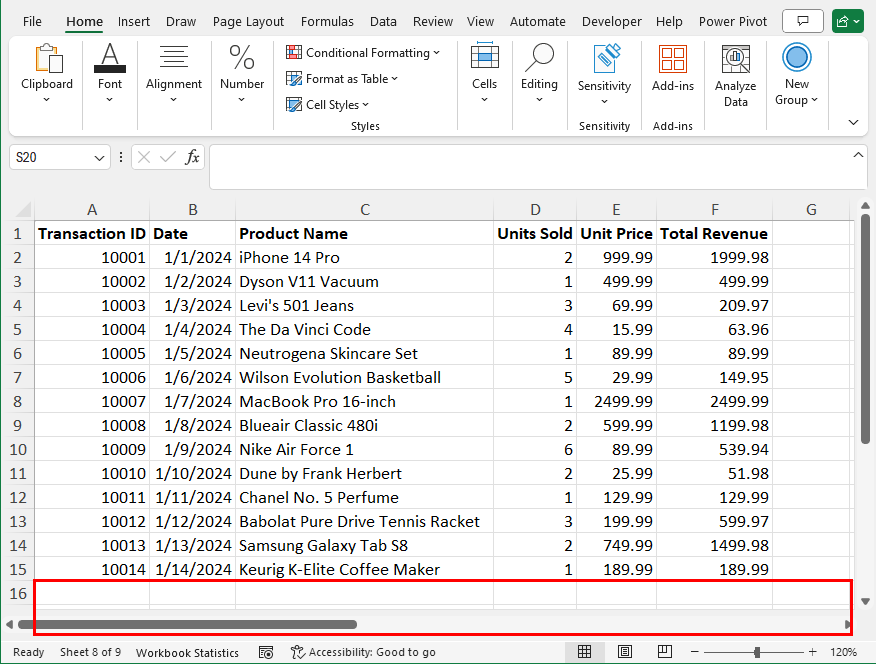Collapse the ribbon with the chevron
Image resolution: width=876 pixels, height=664 pixels.
853,122
